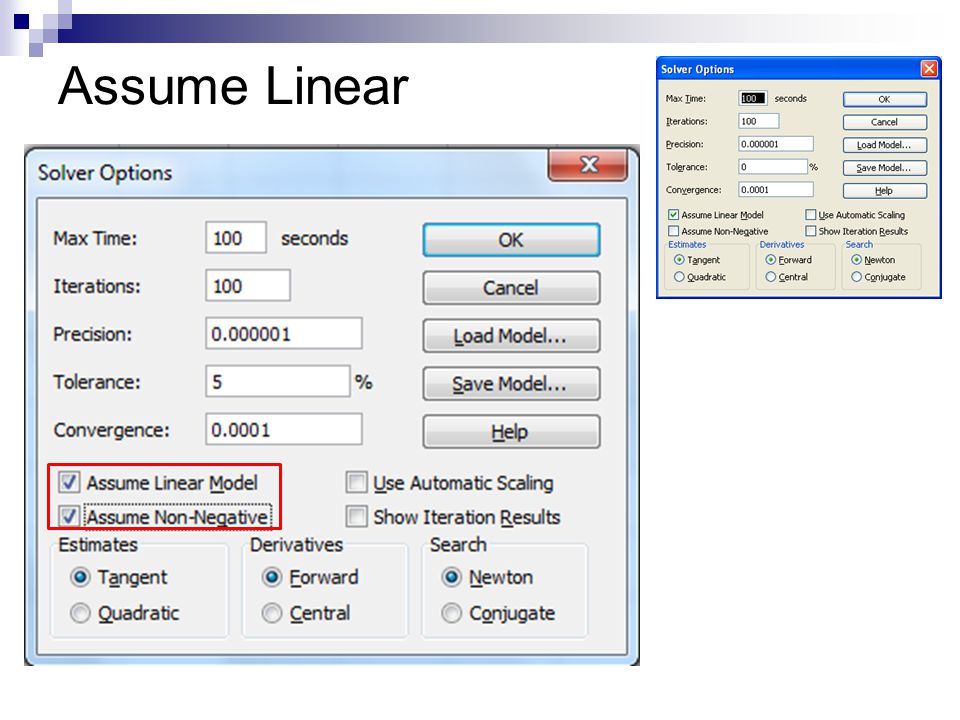
Task: Enable Use Automatic Scaling in large dialog
Action: click(x=356, y=482)
